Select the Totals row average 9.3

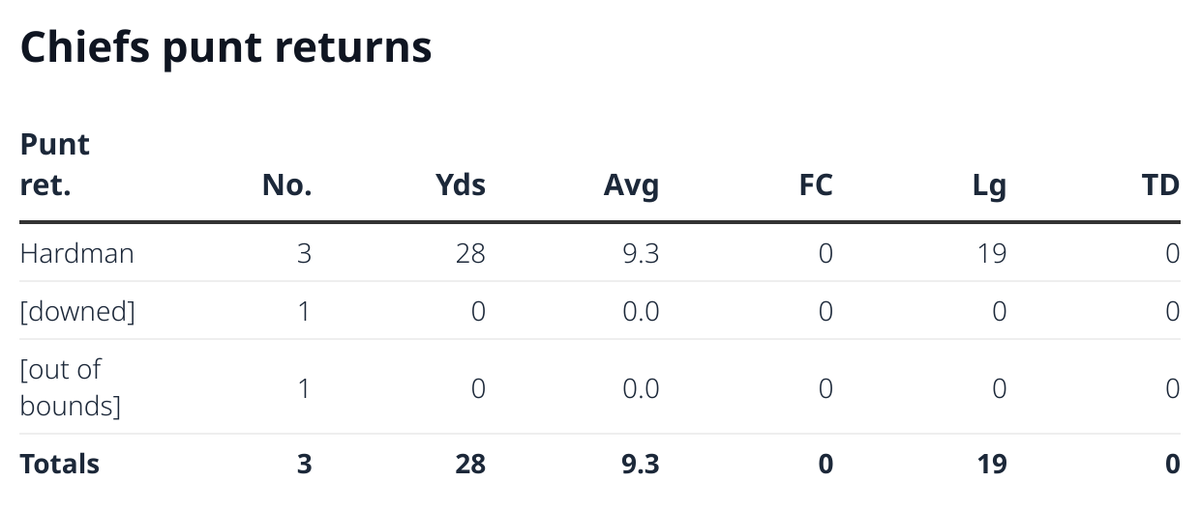click(x=640, y=464)
